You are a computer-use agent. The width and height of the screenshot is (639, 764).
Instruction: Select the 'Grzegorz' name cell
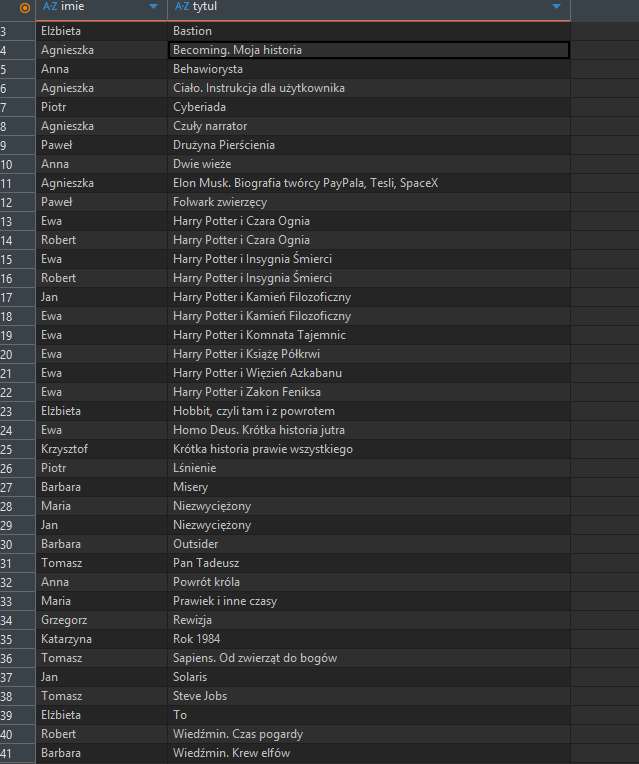[63, 620]
